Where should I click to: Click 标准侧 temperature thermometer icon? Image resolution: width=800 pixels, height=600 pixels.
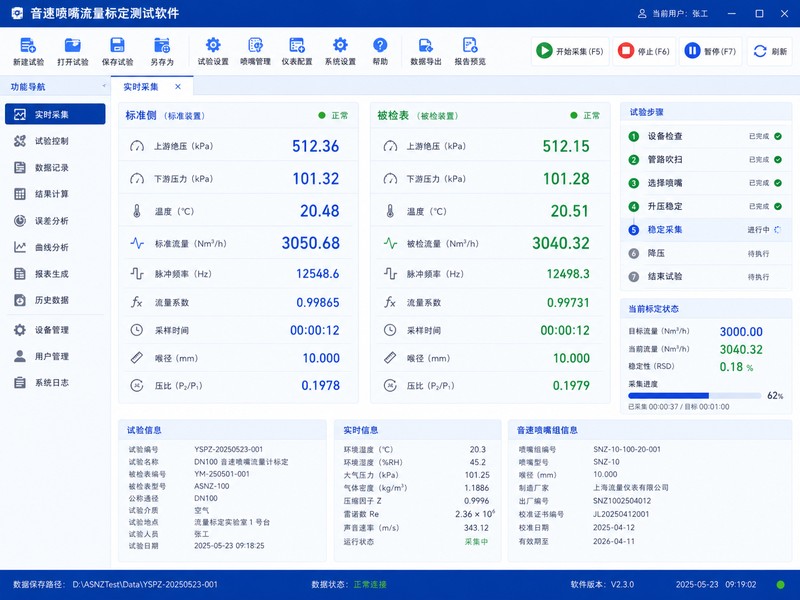pyautogui.click(x=137, y=211)
